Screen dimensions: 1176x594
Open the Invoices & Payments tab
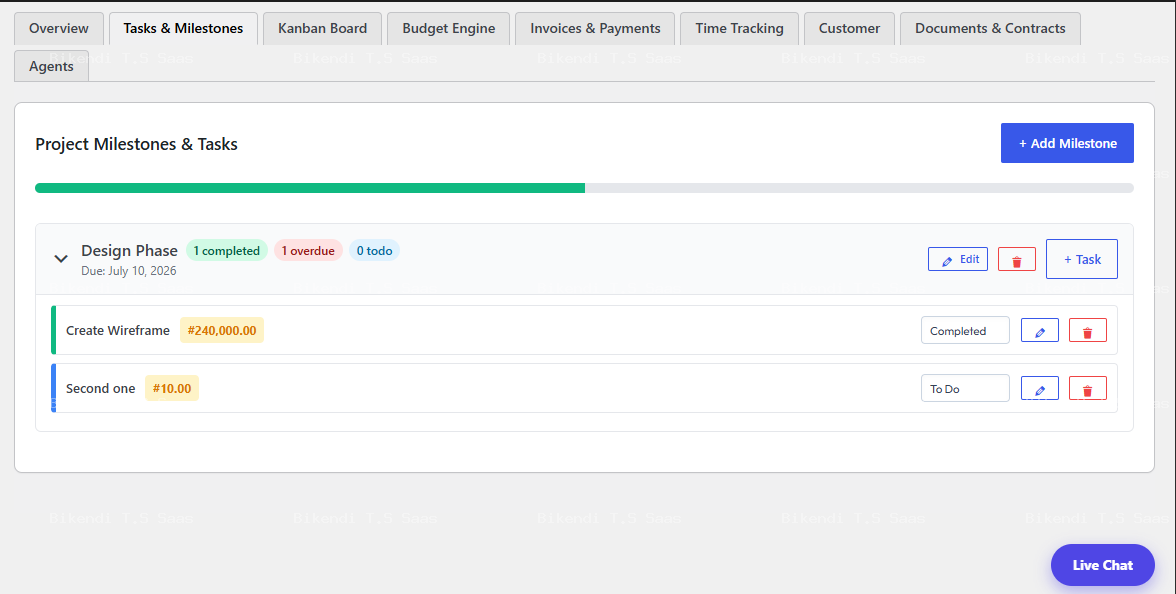pyautogui.click(x=595, y=28)
